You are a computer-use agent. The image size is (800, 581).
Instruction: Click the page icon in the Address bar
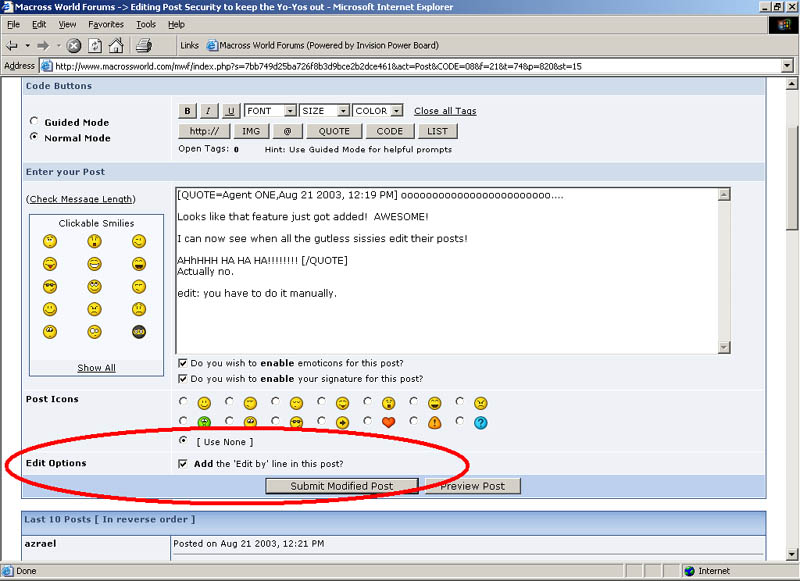point(46,66)
